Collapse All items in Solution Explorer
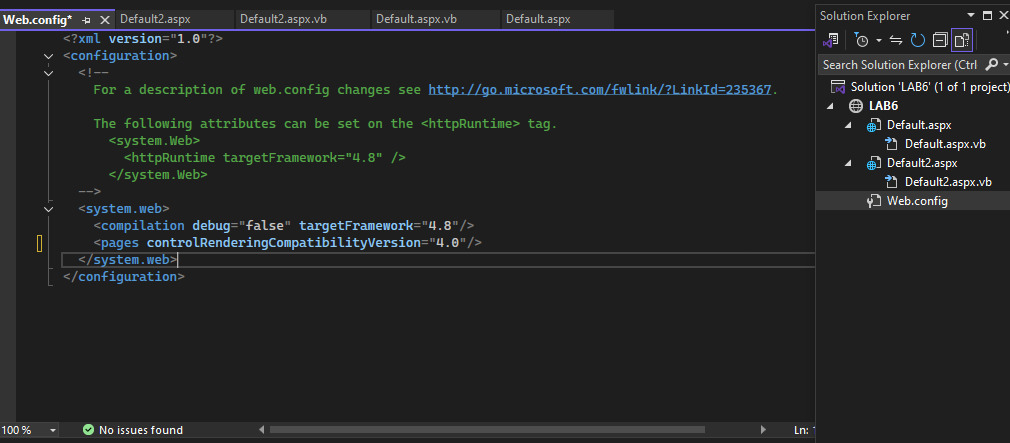1010x443 pixels. click(x=940, y=41)
